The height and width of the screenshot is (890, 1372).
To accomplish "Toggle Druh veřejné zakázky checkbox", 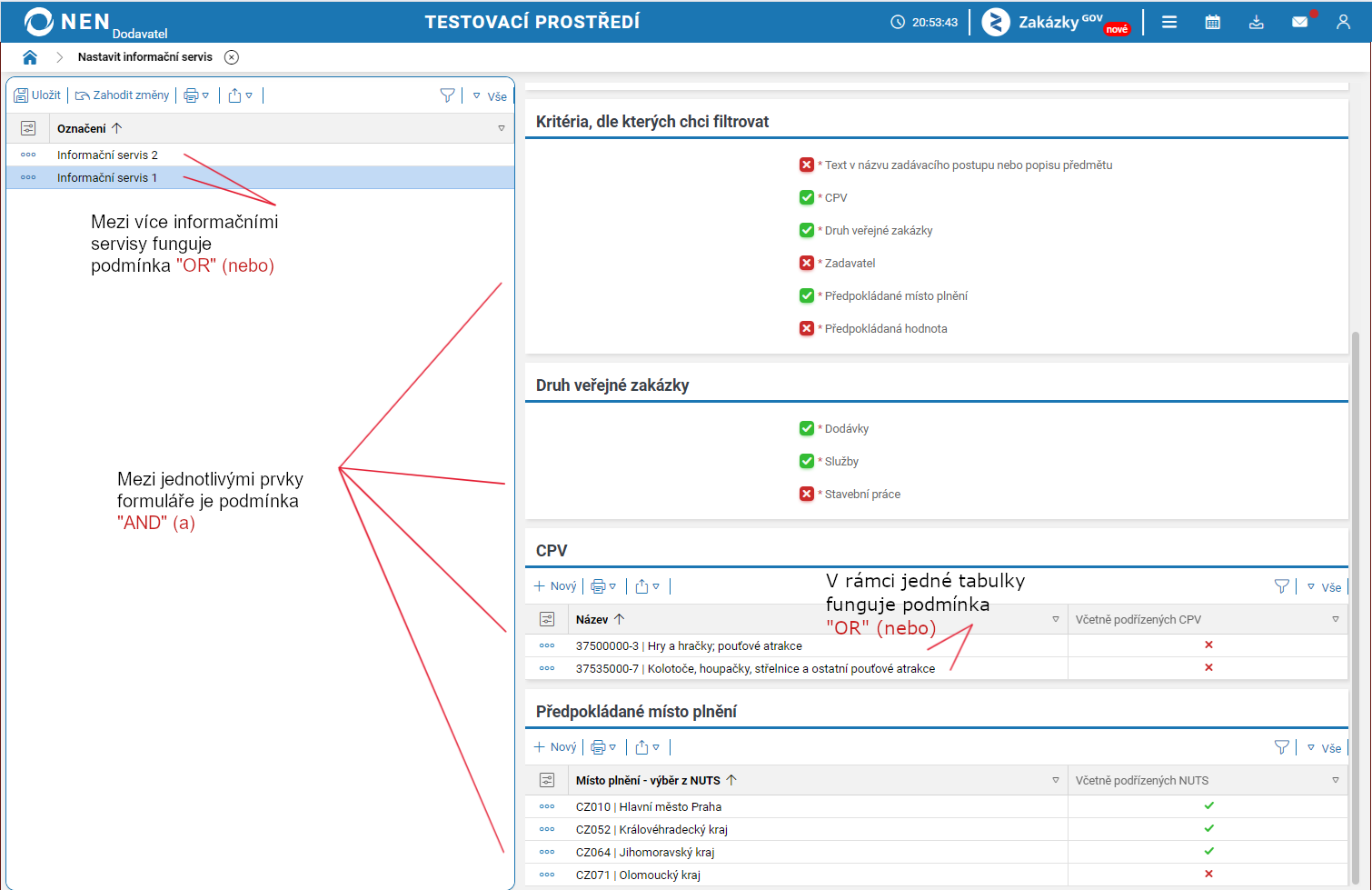I will [807, 230].
